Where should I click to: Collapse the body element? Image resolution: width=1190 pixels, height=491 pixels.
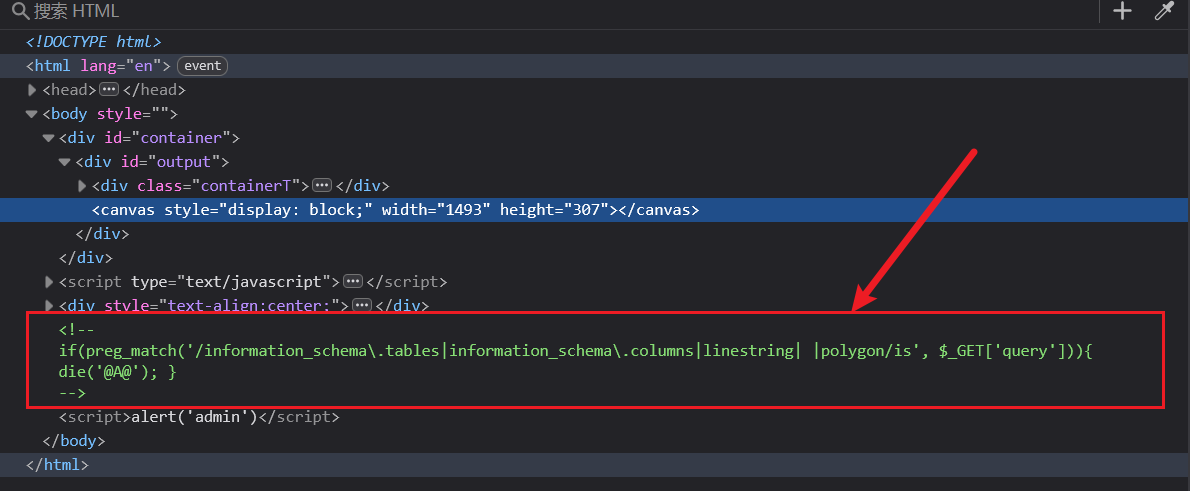pyautogui.click(x=32, y=115)
